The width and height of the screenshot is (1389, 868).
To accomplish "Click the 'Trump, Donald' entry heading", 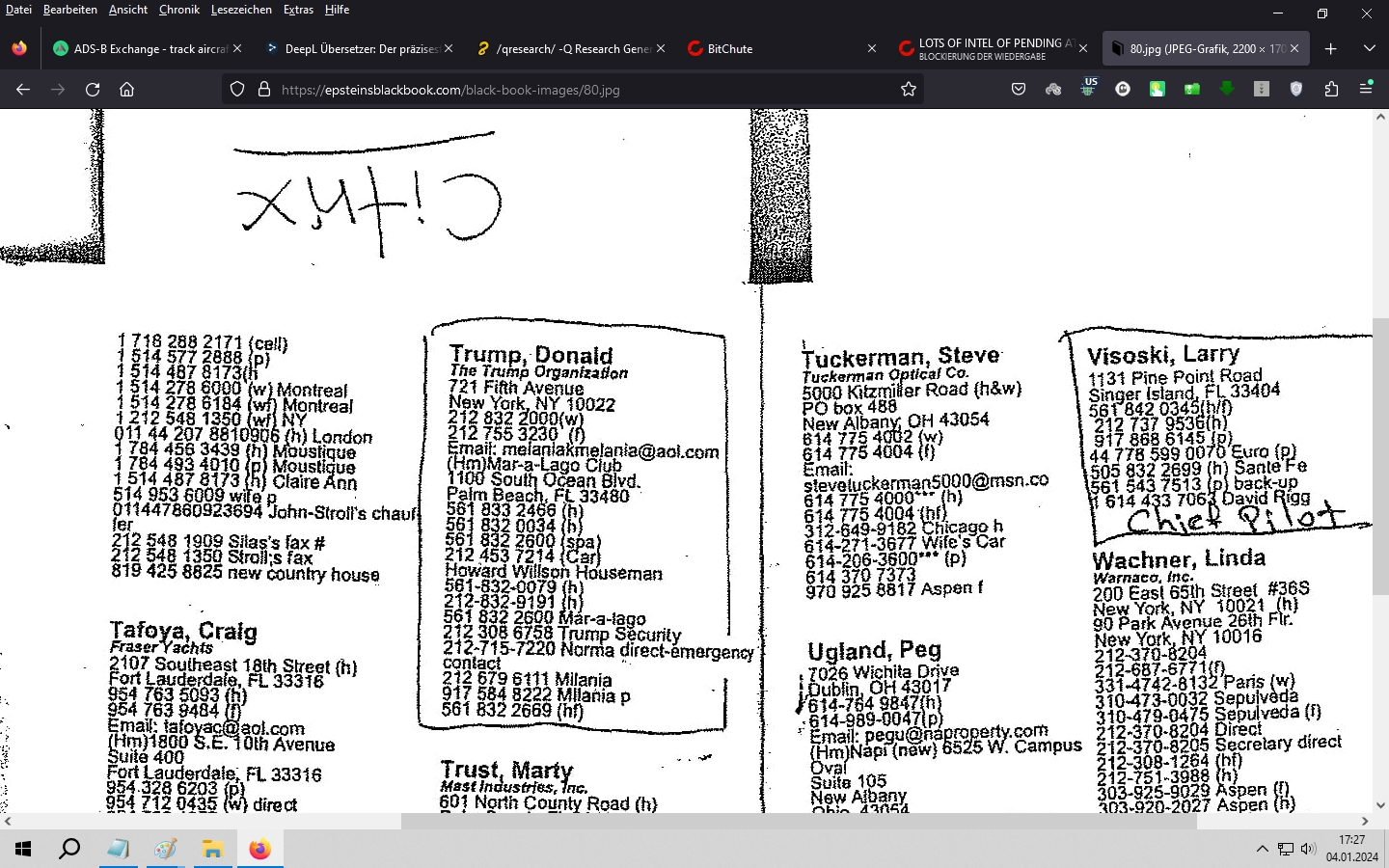I will coord(531,355).
